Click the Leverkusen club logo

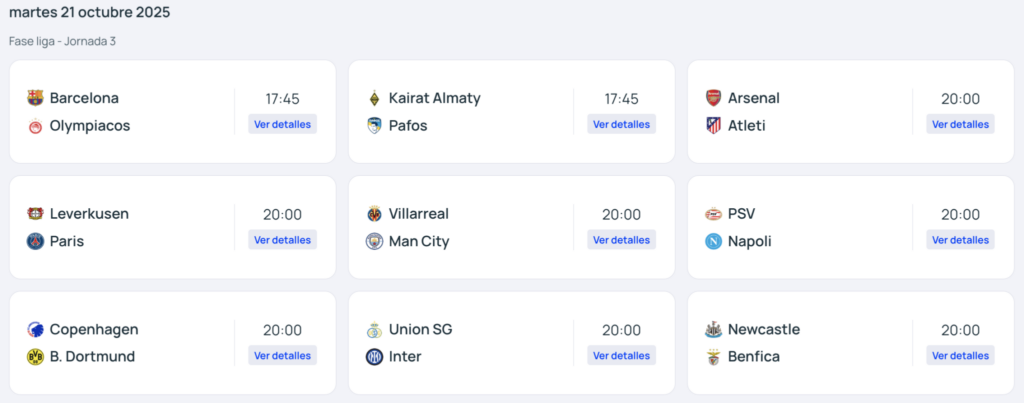pyautogui.click(x=36, y=214)
